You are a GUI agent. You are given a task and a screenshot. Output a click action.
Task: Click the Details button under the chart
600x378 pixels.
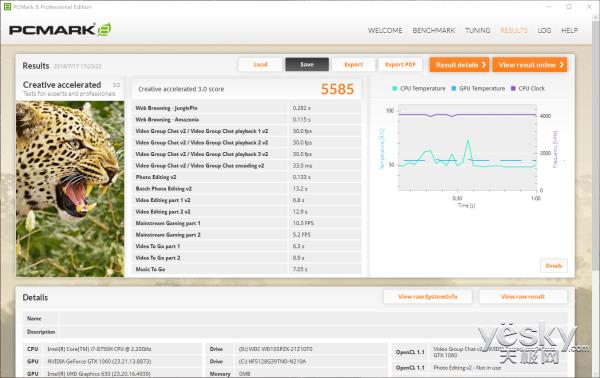tap(554, 266)
